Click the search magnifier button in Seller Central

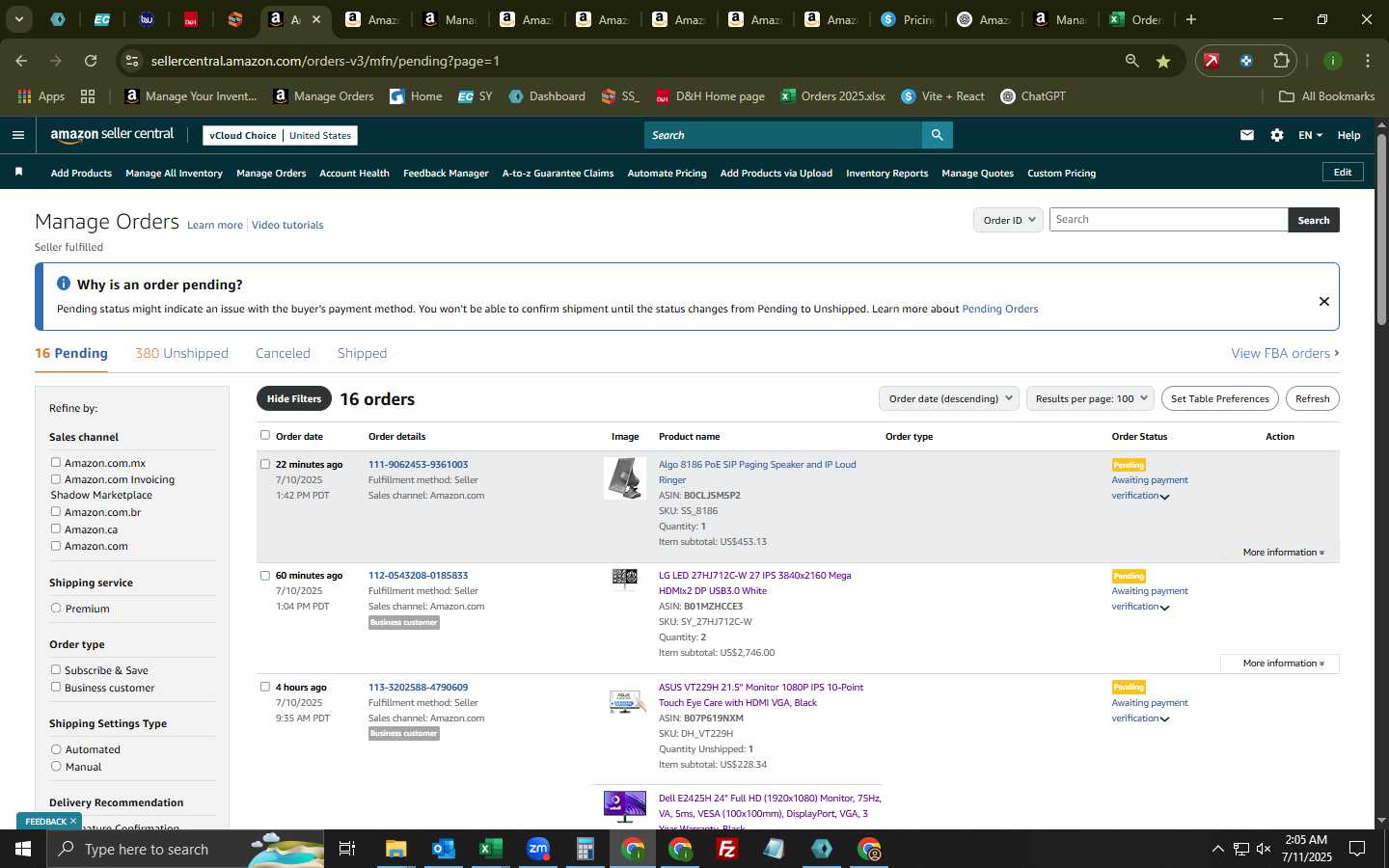tap(937, 135)
